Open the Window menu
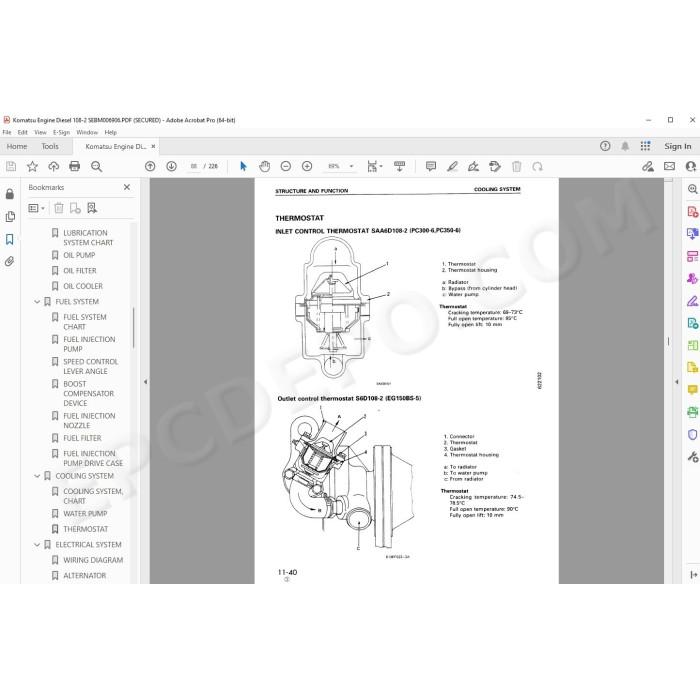This screenshot has height=700, width=700. coord(87,133)
